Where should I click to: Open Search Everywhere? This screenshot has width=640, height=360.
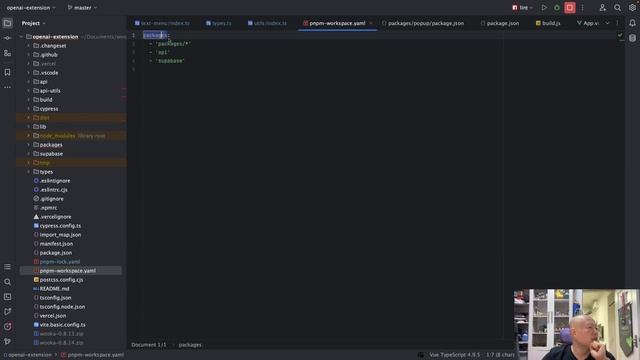tap(618, 7)
